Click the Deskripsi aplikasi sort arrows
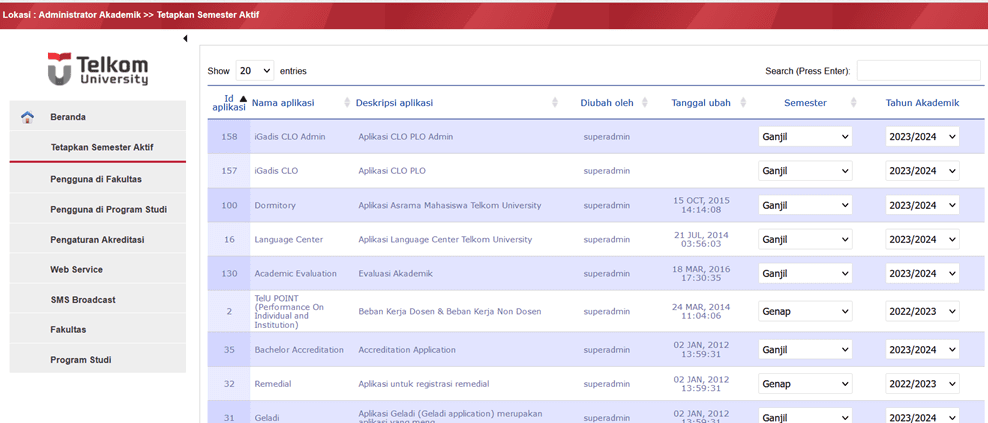Viewport: 988px width, 423px height. click(555, 103)
